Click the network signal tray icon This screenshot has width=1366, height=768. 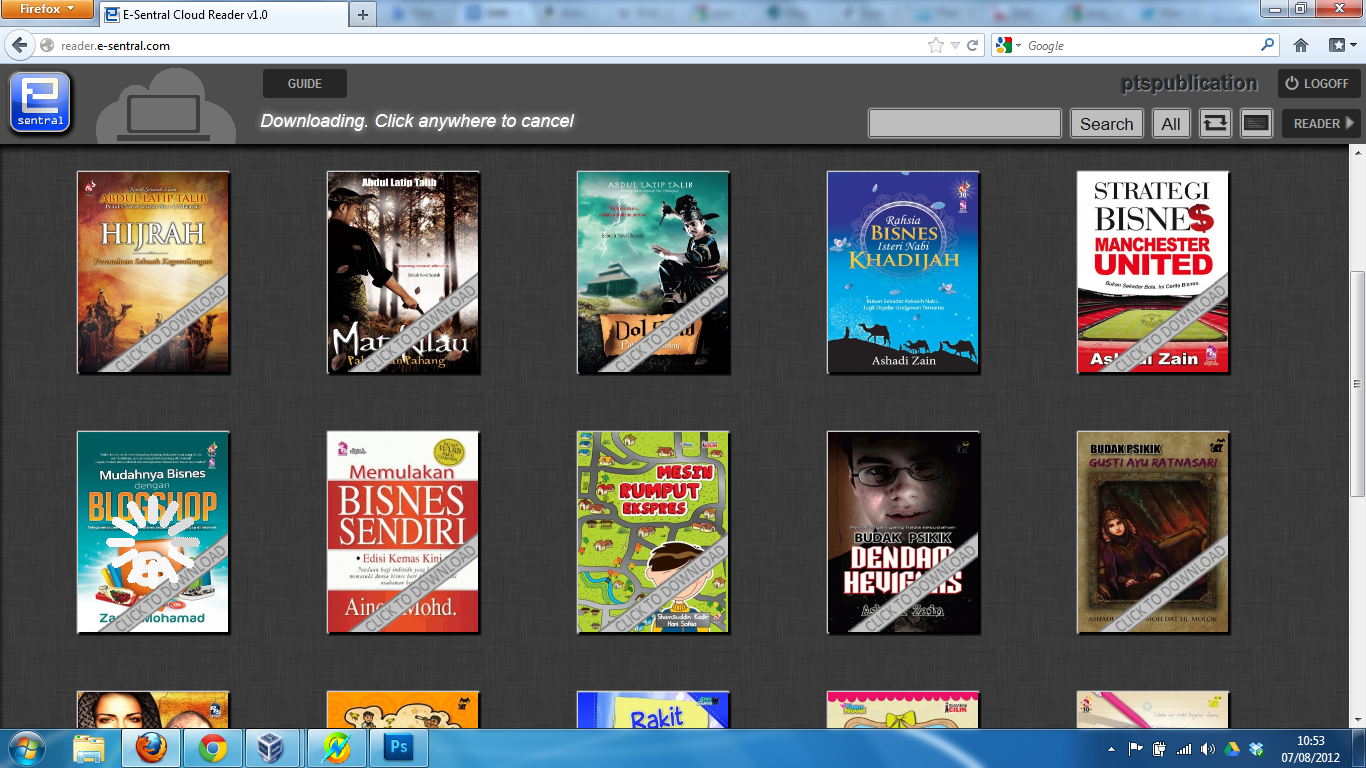tap(1184, 748)
